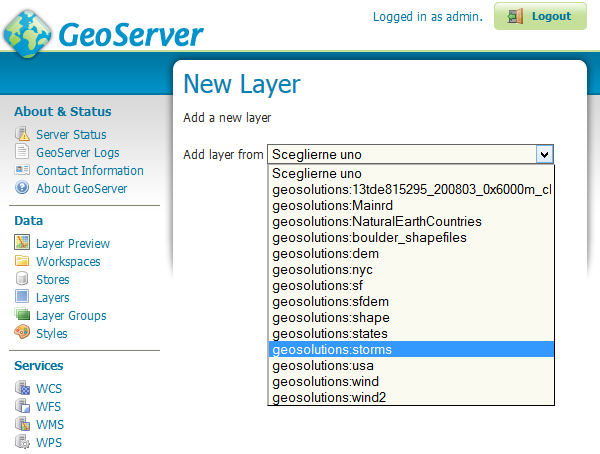Go to Contact Information
This screenshot has width=600, height=454.
click(90, 170)
